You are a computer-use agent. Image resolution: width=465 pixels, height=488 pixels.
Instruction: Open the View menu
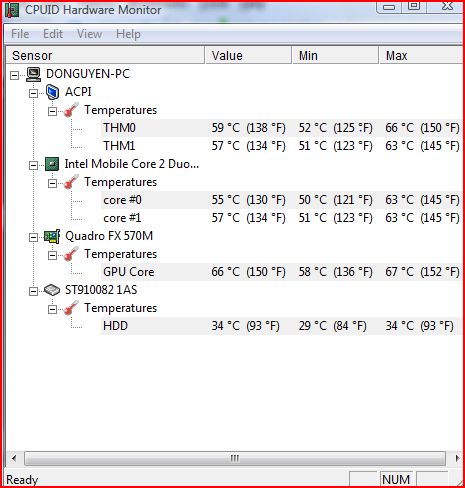click(89, 34)
